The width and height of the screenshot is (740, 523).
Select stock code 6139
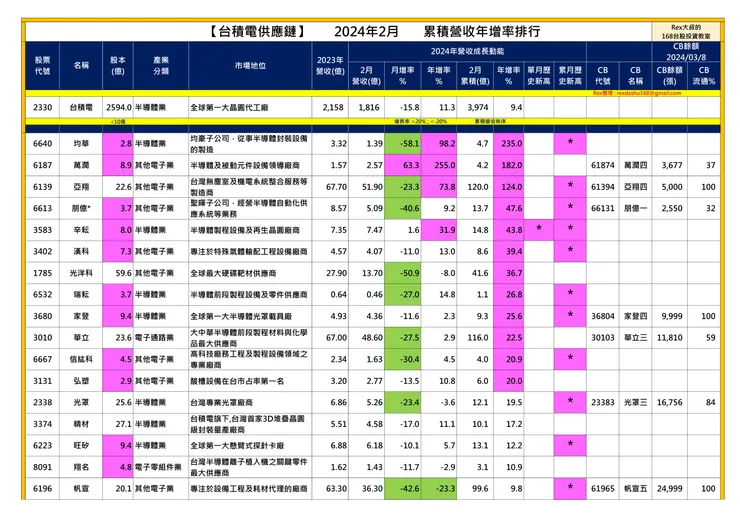point(42,187)
